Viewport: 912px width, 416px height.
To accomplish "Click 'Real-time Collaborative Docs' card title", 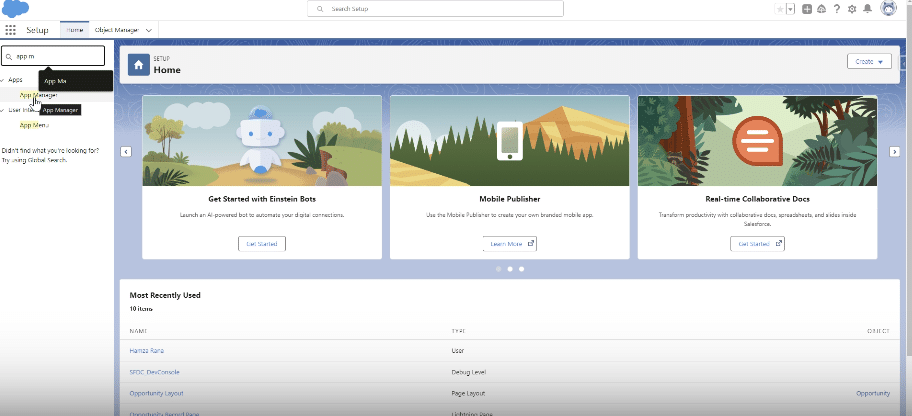I will pos(757,199).
